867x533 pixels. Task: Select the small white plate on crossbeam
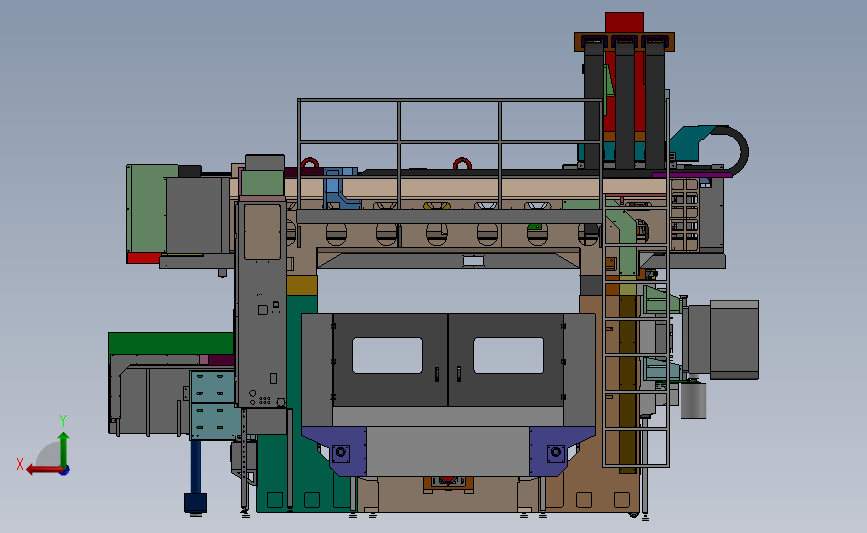click(473, 260)
